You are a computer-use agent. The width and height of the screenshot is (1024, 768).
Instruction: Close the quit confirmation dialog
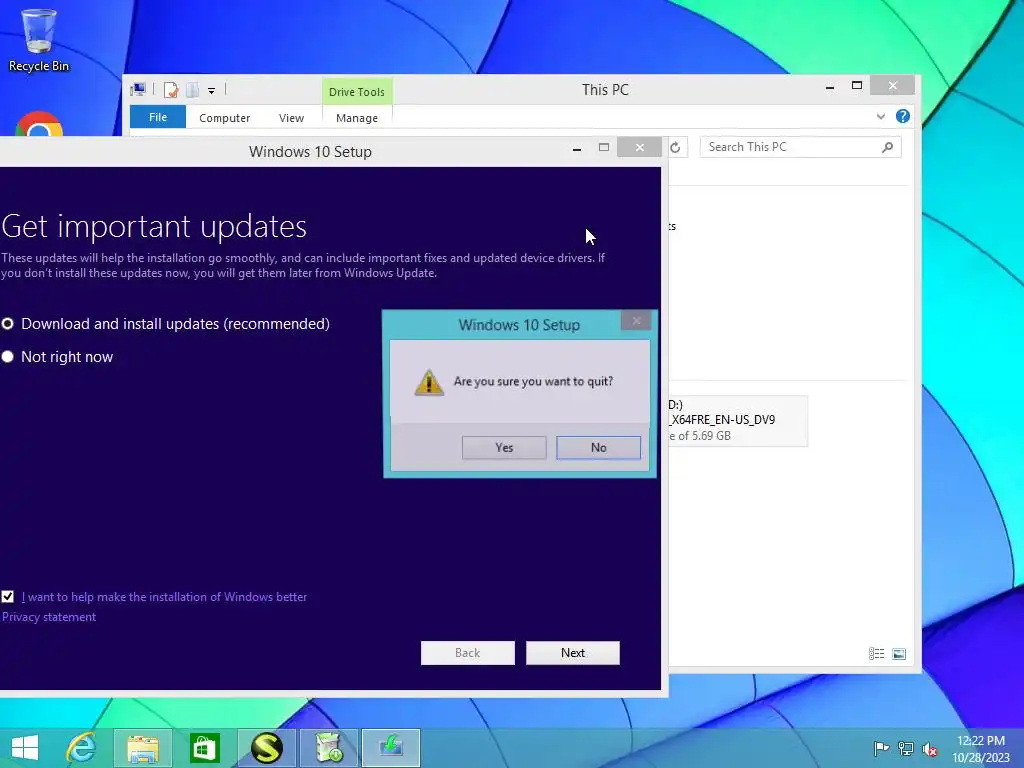pyautogui.click(x=636, y=321)
